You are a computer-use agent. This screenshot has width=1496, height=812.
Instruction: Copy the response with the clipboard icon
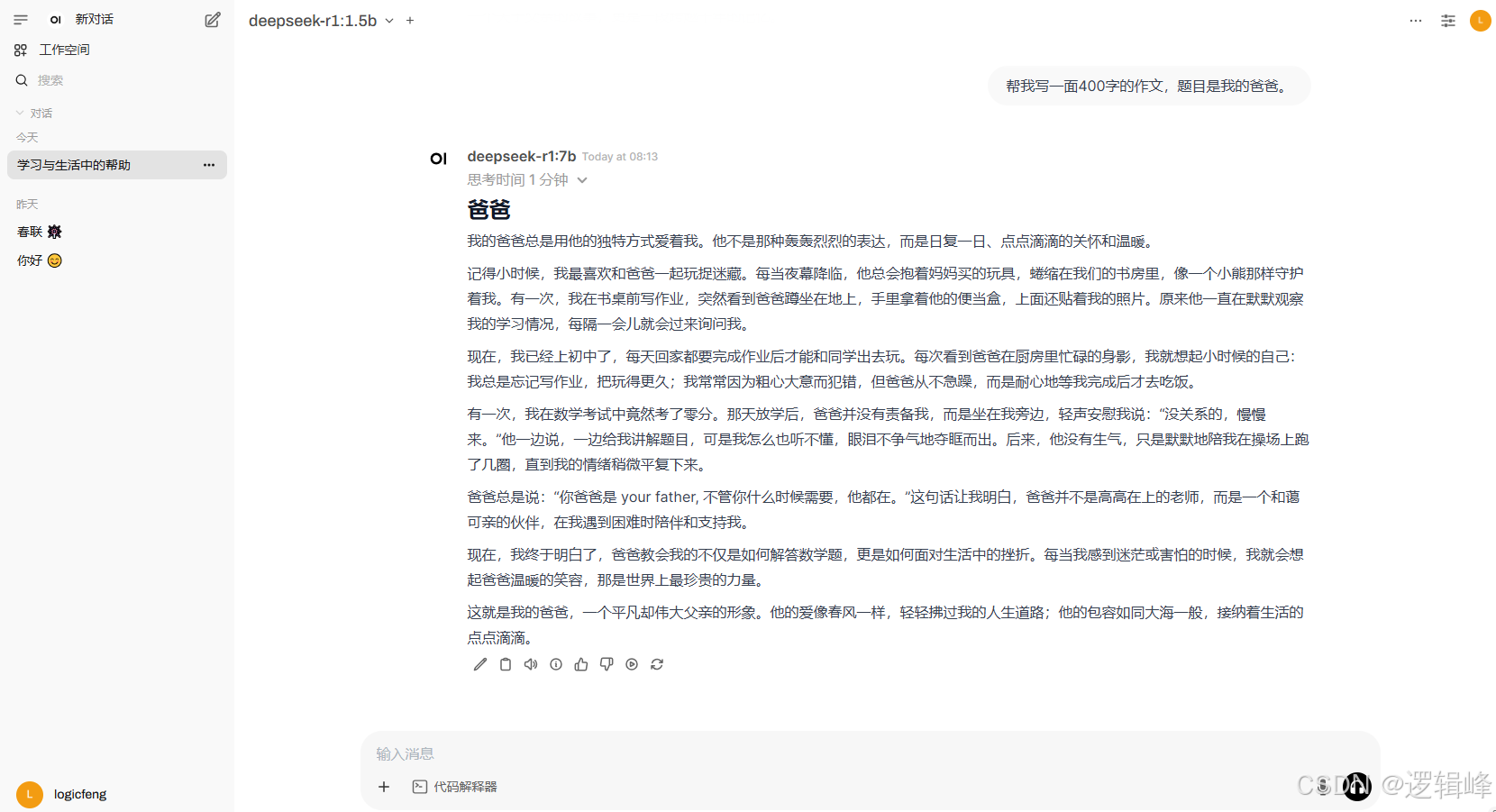click(506, 664)
